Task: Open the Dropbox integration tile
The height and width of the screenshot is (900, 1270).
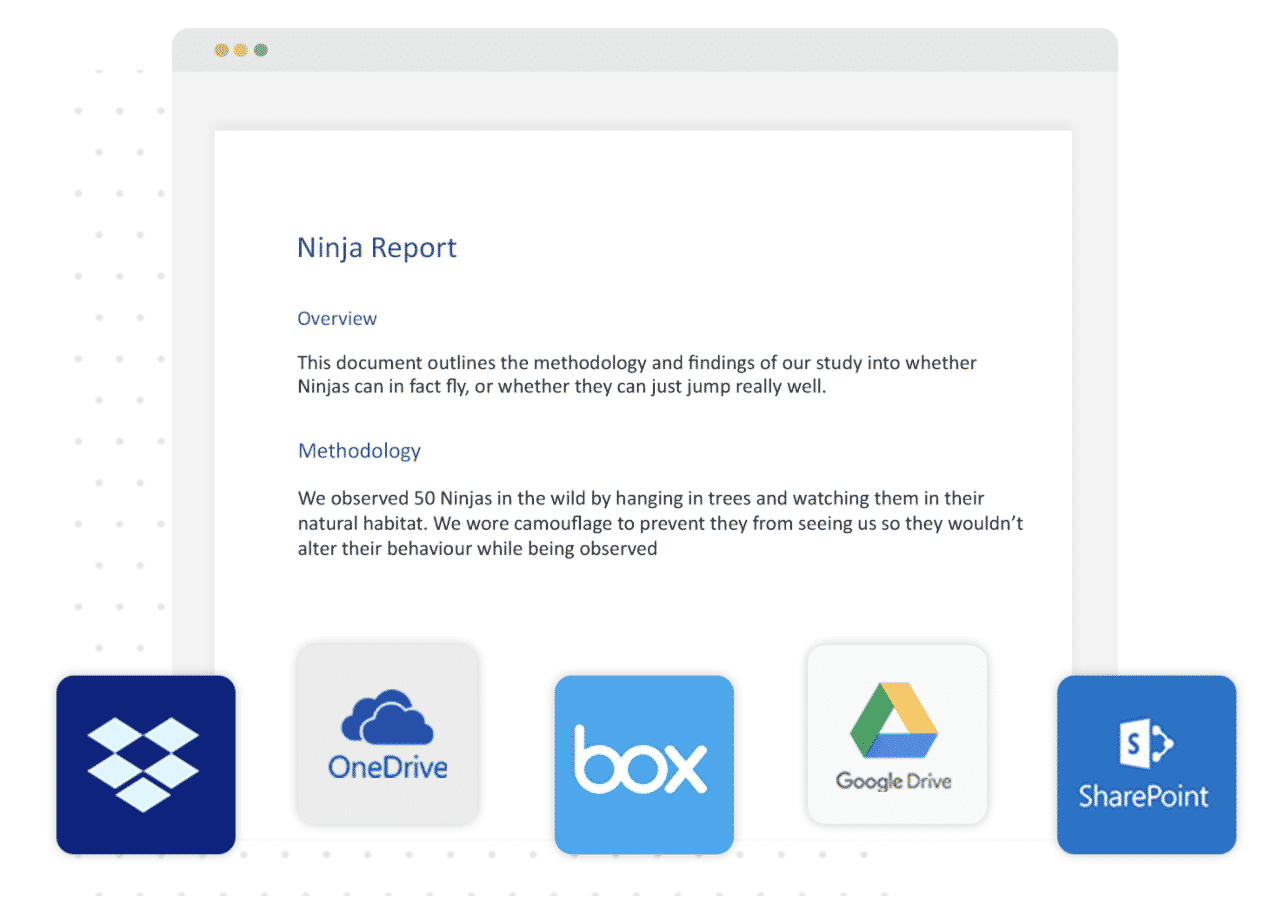Action: [x=146, y=765]
